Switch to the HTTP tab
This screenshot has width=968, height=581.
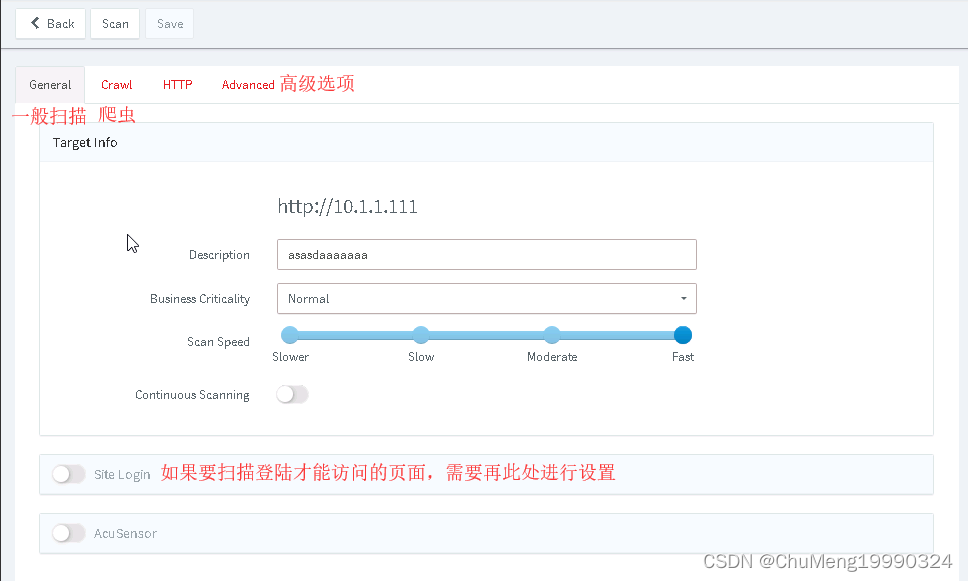(x=178, y=85)
